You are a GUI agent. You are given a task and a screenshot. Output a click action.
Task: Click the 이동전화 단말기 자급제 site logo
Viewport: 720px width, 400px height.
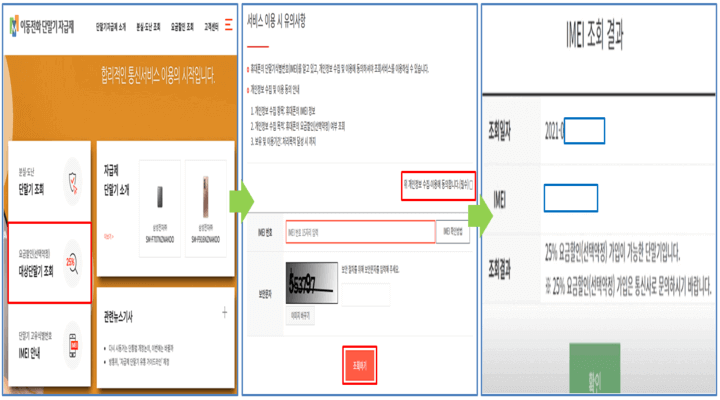pos(42,26)
